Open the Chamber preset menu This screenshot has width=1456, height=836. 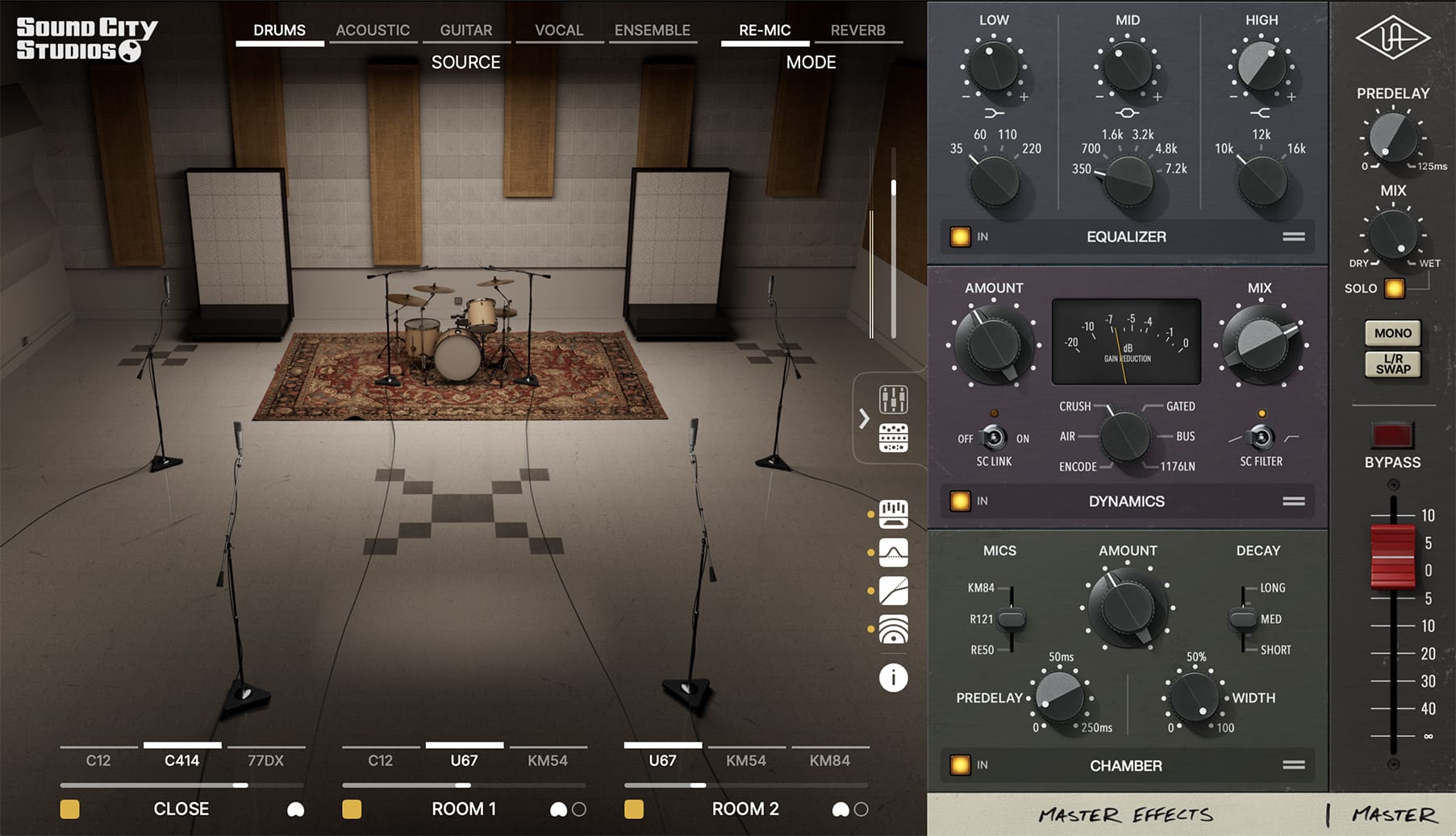[1294, 766]
